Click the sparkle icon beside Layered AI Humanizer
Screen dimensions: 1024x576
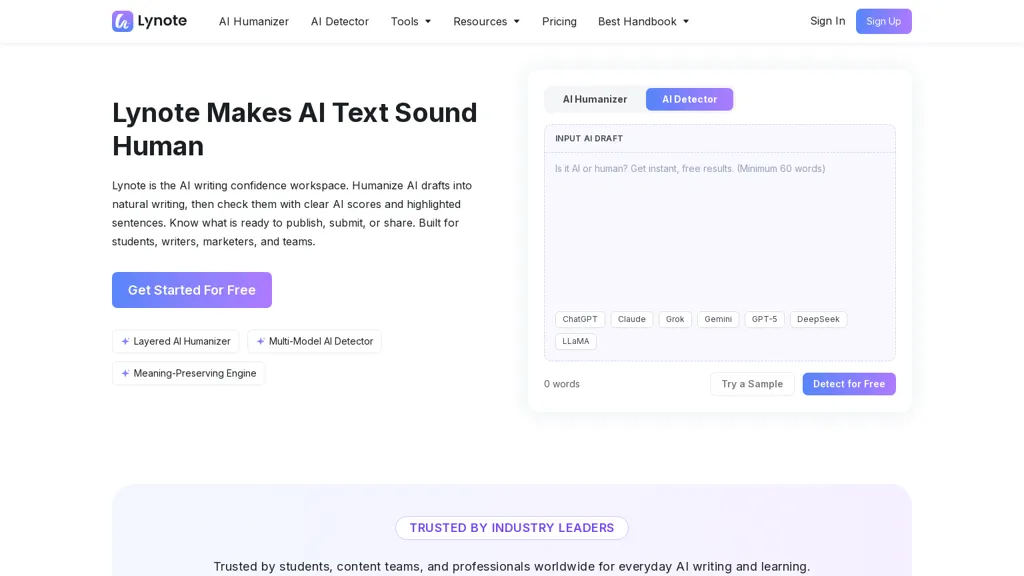click(x=125, y=341)
